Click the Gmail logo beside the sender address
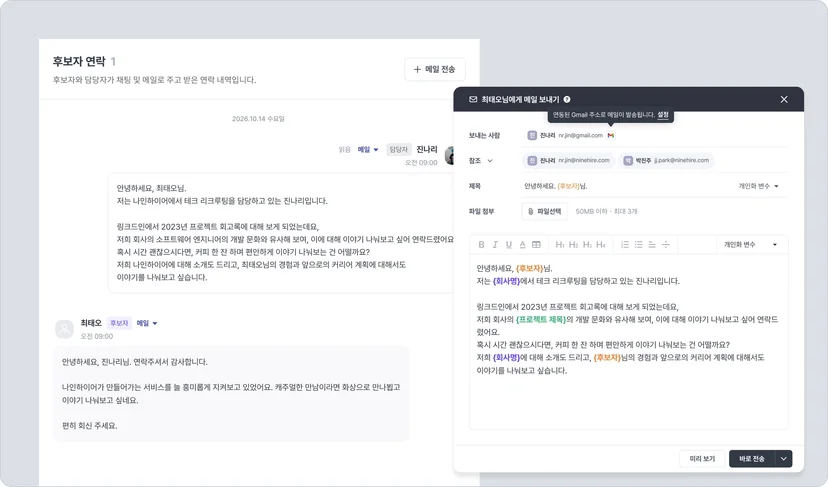The height and width of the screenshot is (487, 828). (611, 135)
